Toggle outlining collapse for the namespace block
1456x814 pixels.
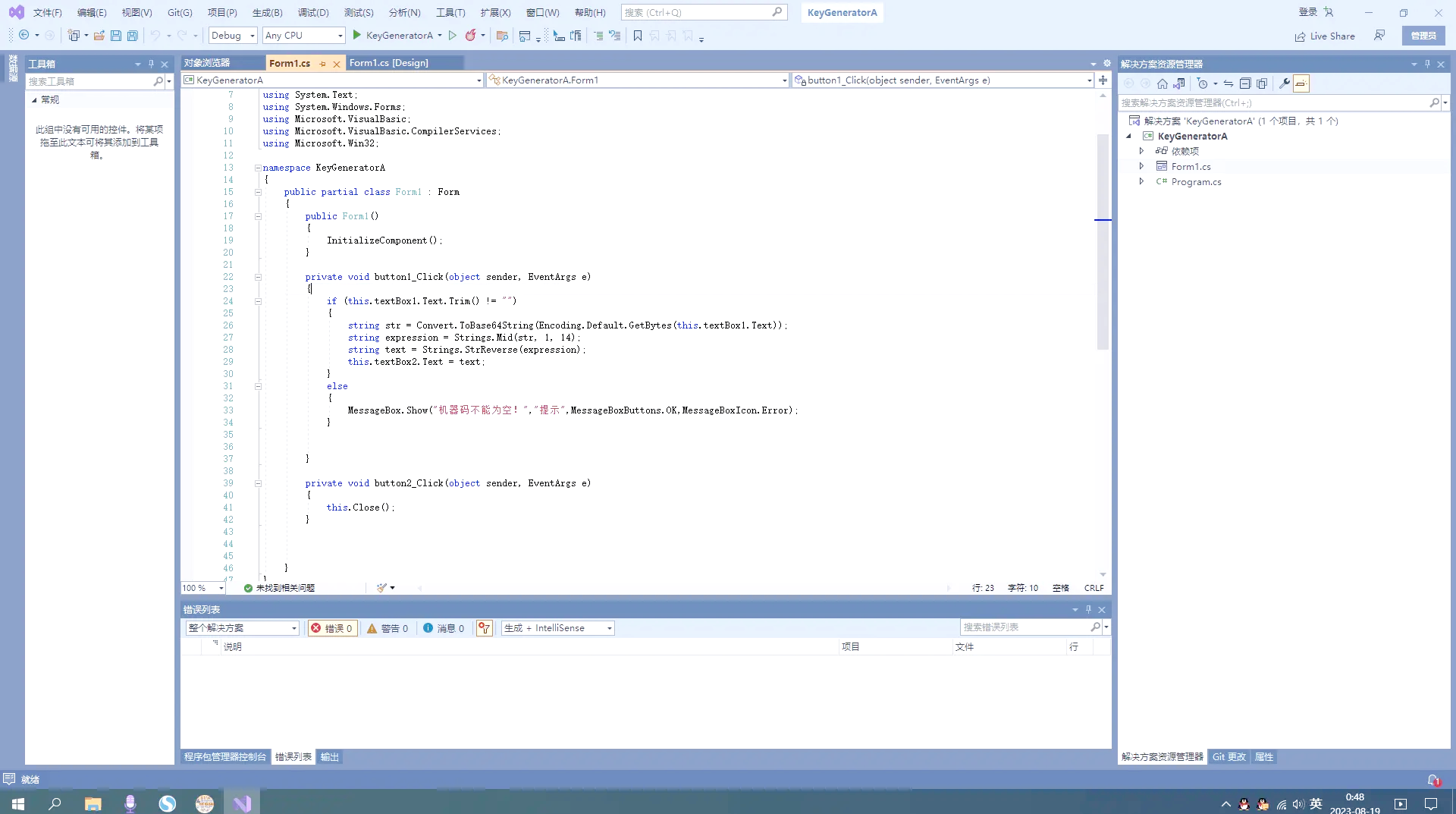pyautogui.click(x=258, y=168)
